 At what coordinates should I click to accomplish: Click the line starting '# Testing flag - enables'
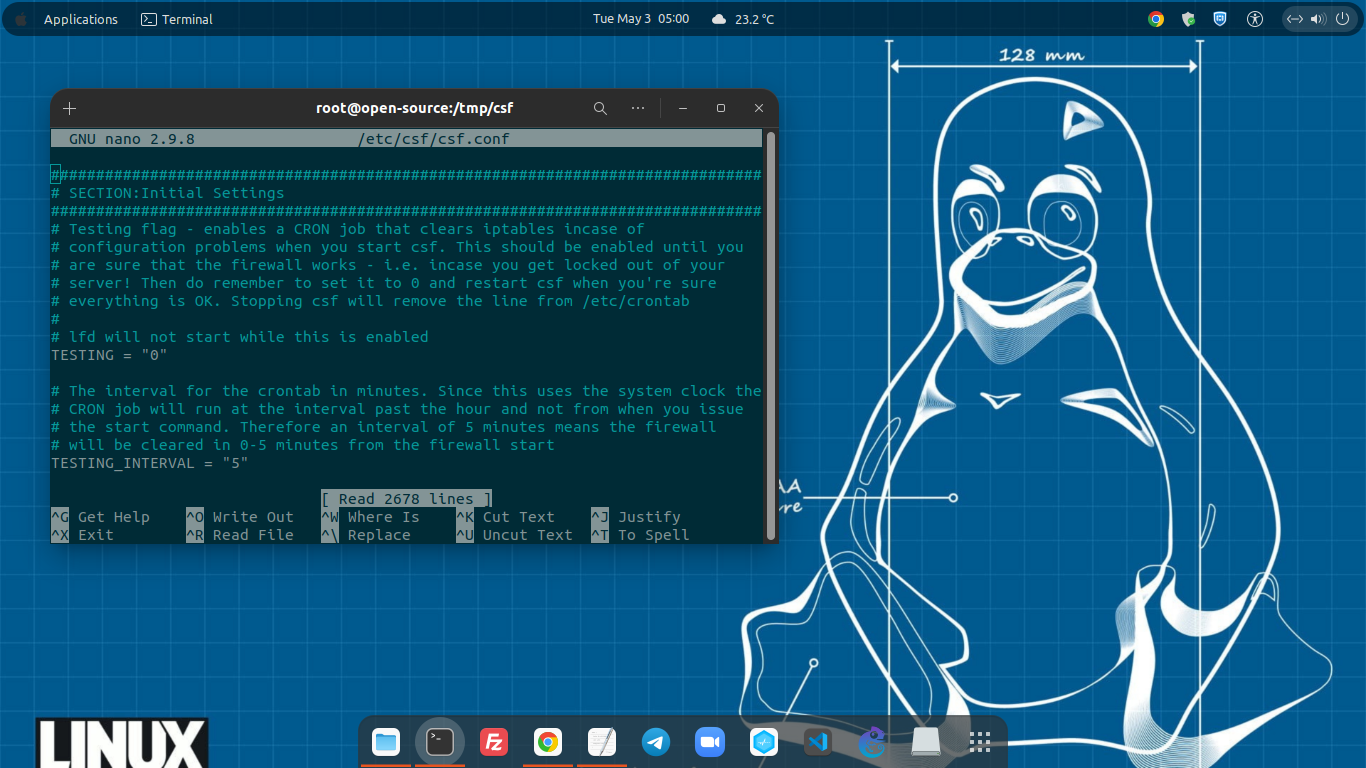(347, 229)
